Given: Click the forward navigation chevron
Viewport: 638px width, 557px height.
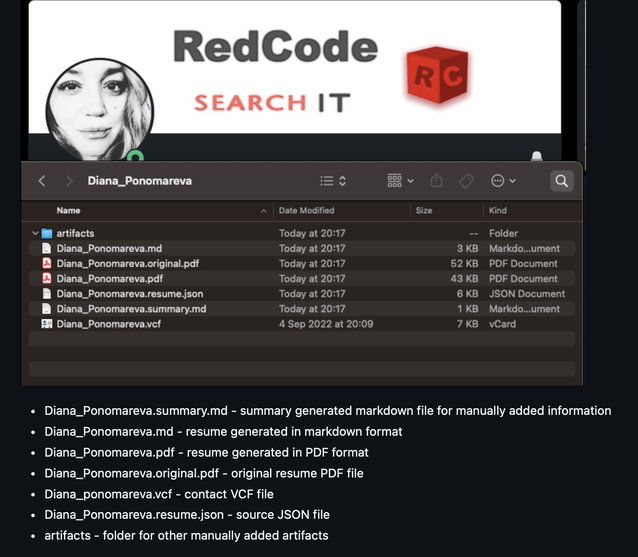Looking at the screenshot, I should (x=69, y=181).
